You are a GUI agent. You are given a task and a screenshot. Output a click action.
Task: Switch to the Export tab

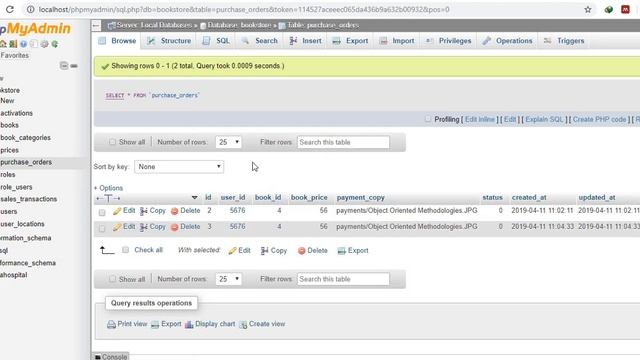pyautogui.click(x=350, y=41)
